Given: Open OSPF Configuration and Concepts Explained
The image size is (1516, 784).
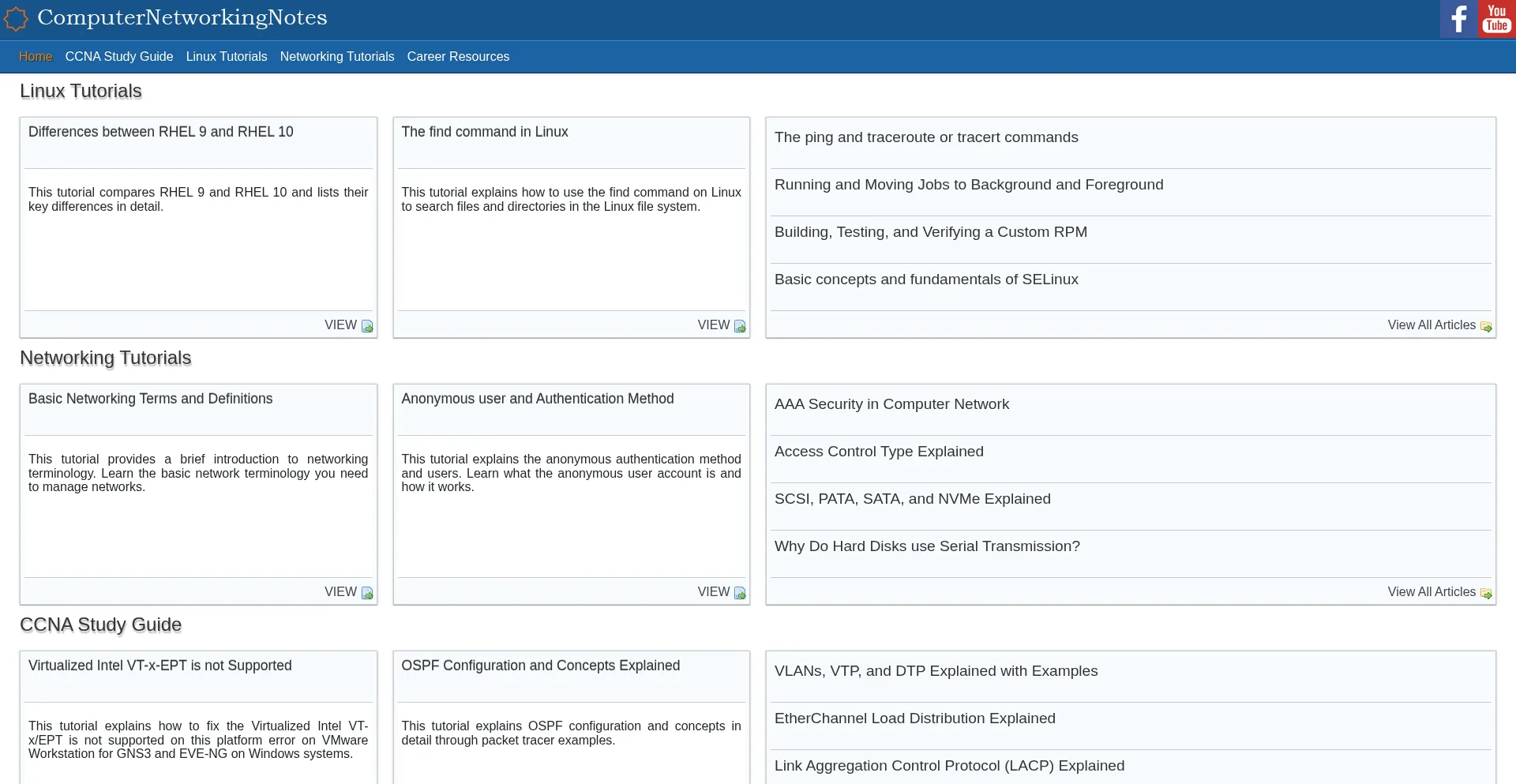Looking at the screenshot, I should point(540,666).
